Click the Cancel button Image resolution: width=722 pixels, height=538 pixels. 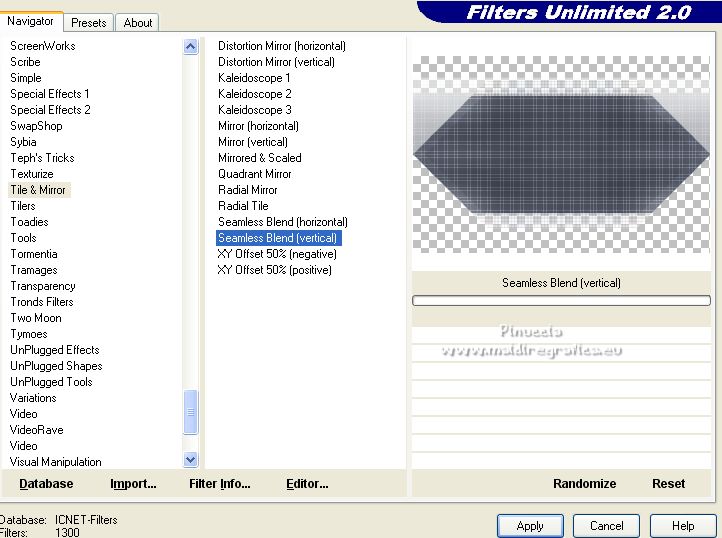click(606, 526)
